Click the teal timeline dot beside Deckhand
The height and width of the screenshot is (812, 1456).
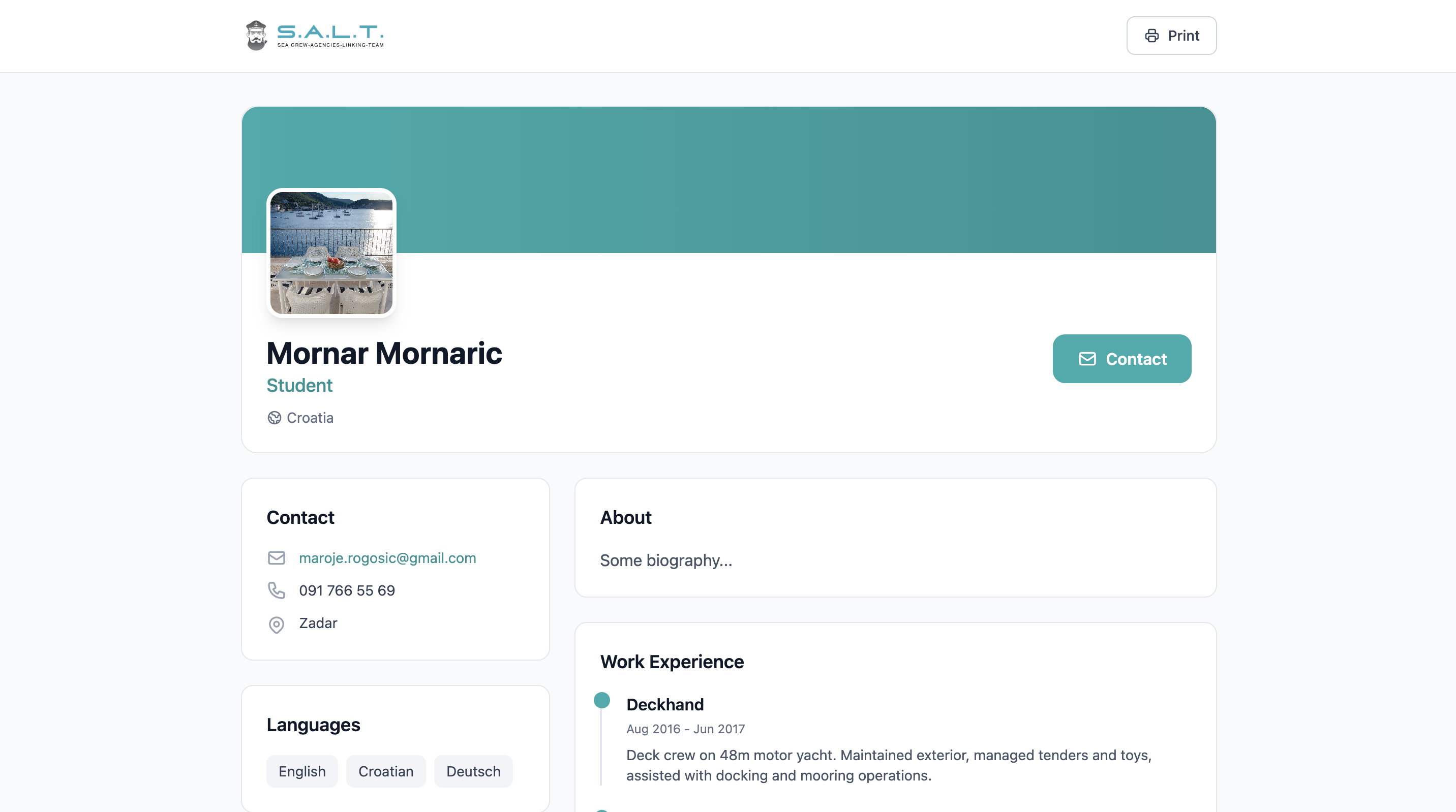point(601,701)
